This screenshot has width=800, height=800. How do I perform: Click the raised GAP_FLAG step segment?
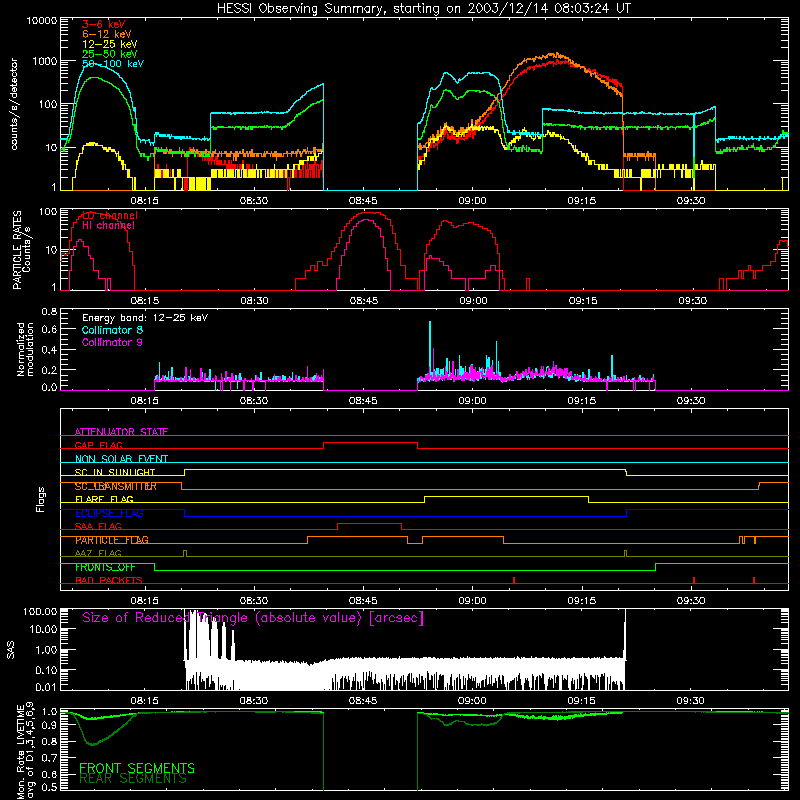[370, 443]
